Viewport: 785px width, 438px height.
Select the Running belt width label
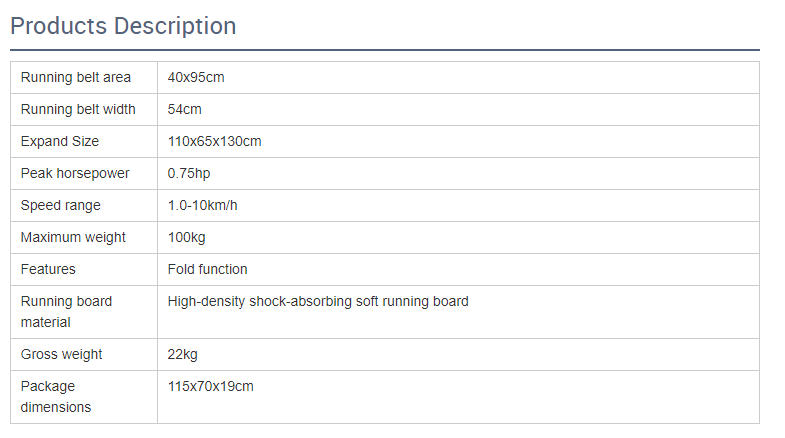[x=78, y=110]
